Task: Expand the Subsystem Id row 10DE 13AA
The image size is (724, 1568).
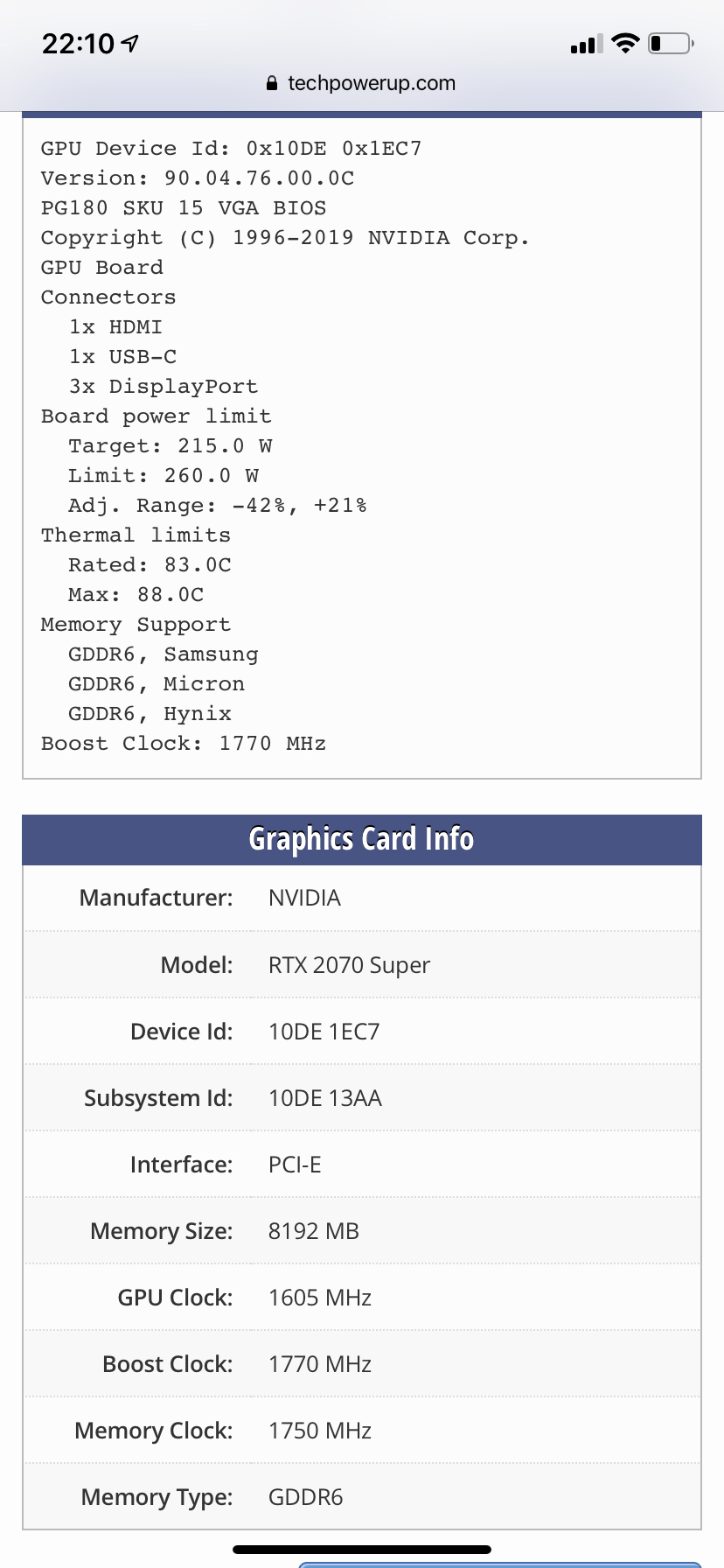Action: 324,1097
